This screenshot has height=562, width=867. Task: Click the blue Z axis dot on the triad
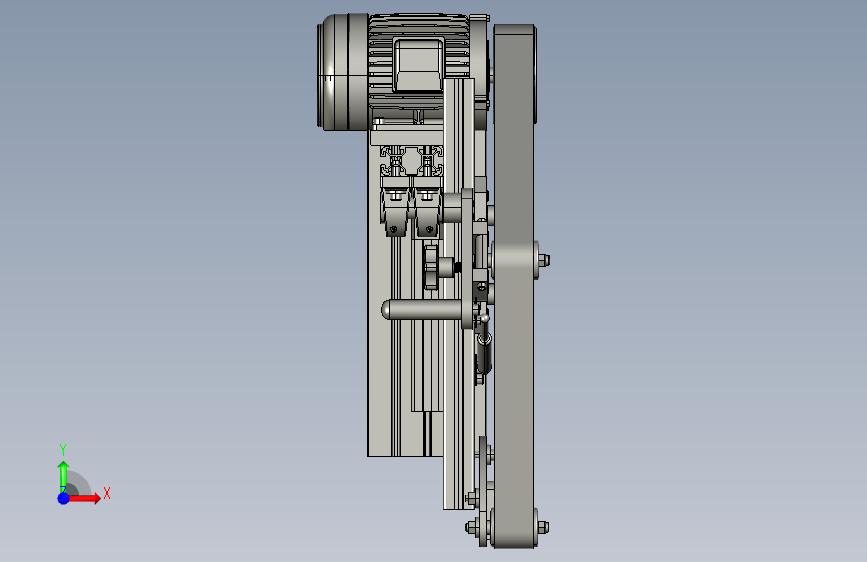click(x=63, y=498)
